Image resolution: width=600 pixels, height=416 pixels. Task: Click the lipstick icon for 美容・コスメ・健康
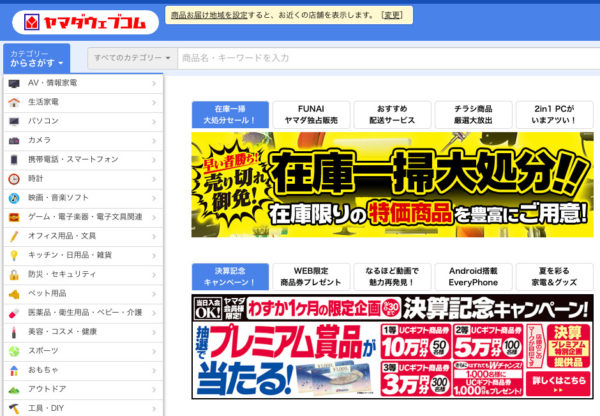14,332
